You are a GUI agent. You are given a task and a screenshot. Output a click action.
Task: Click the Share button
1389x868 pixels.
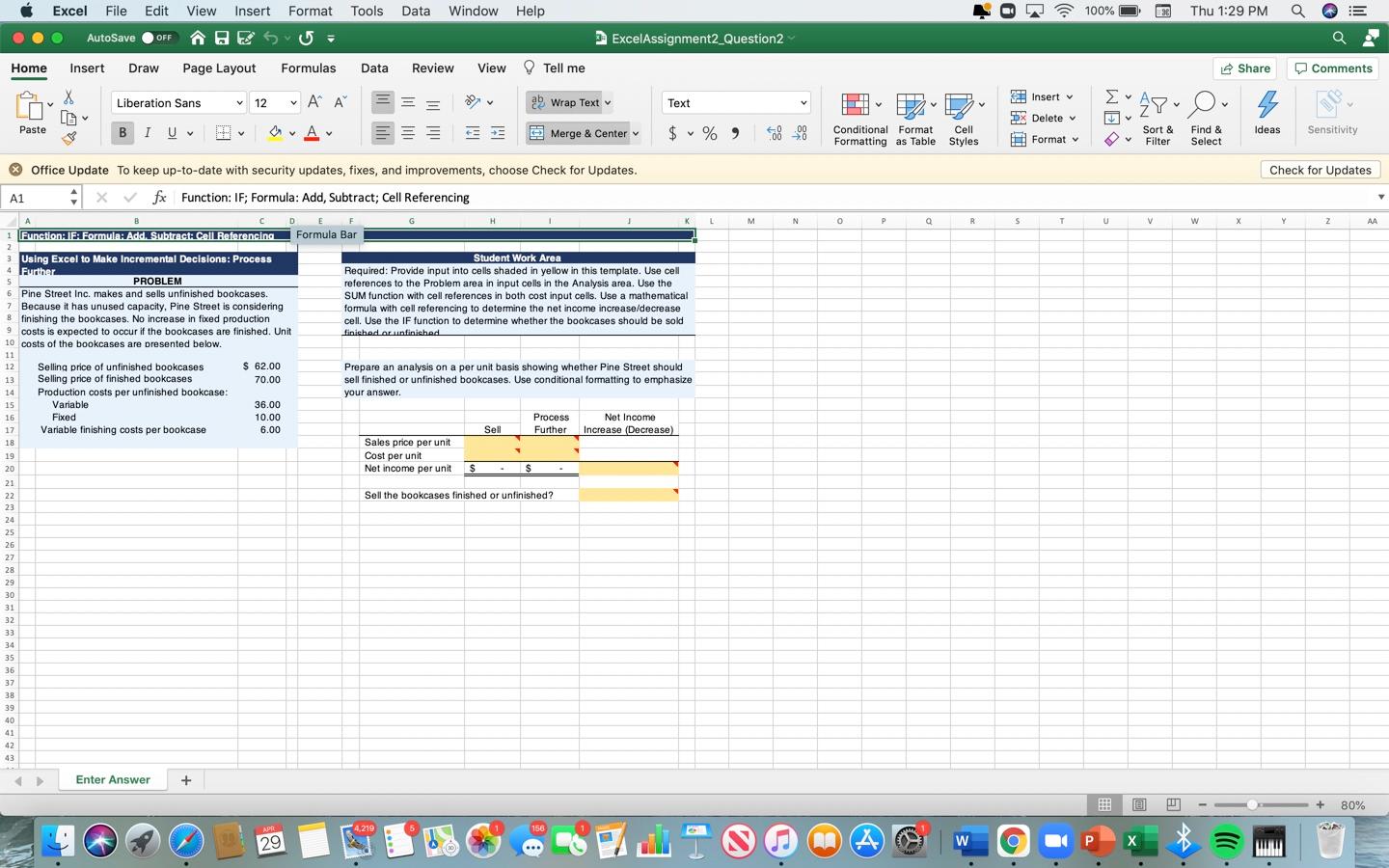[1245, 68]
